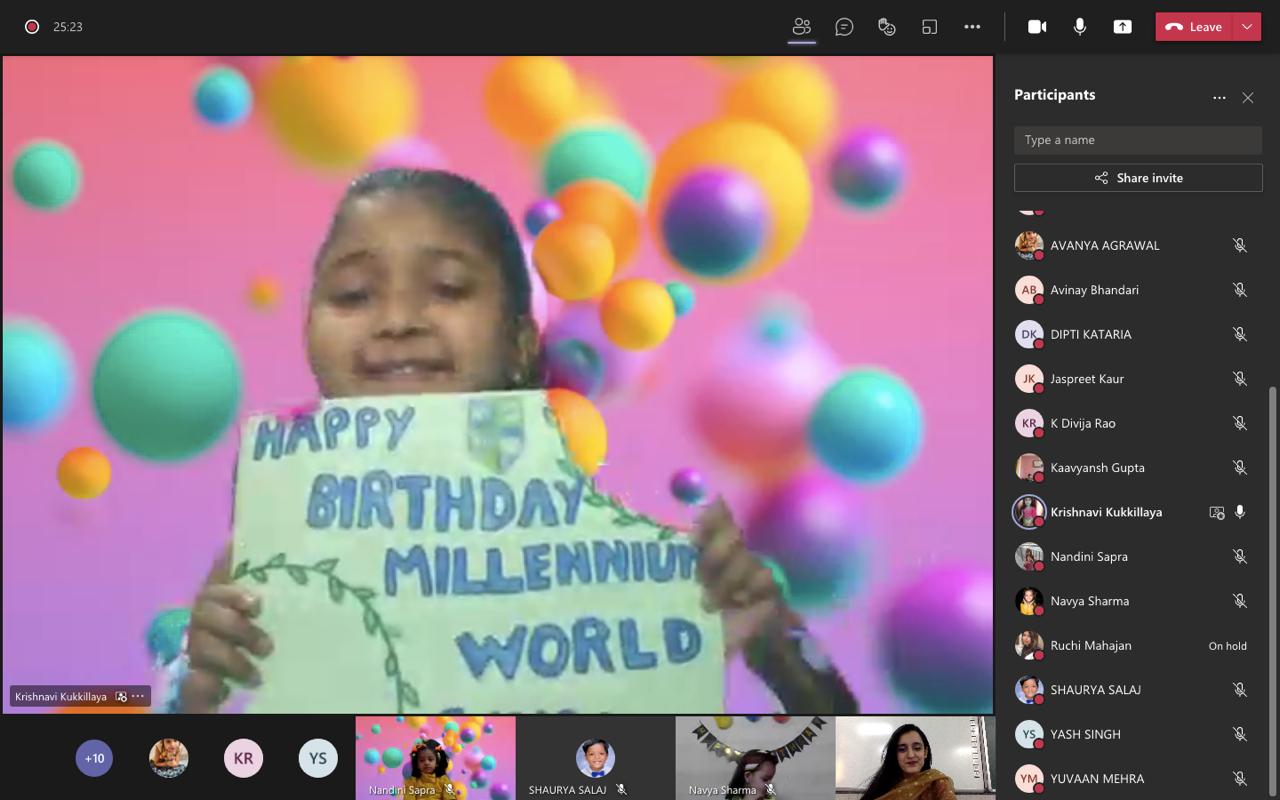
Task: Click the On hold status text
Action: [x=1227, y=646]
